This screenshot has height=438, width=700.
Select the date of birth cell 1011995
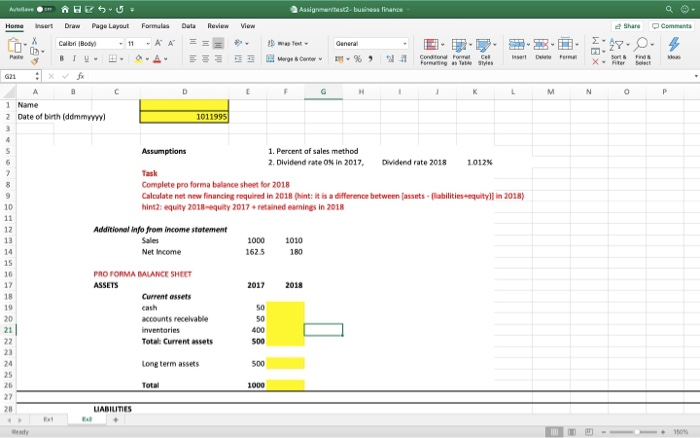[184, 117]
